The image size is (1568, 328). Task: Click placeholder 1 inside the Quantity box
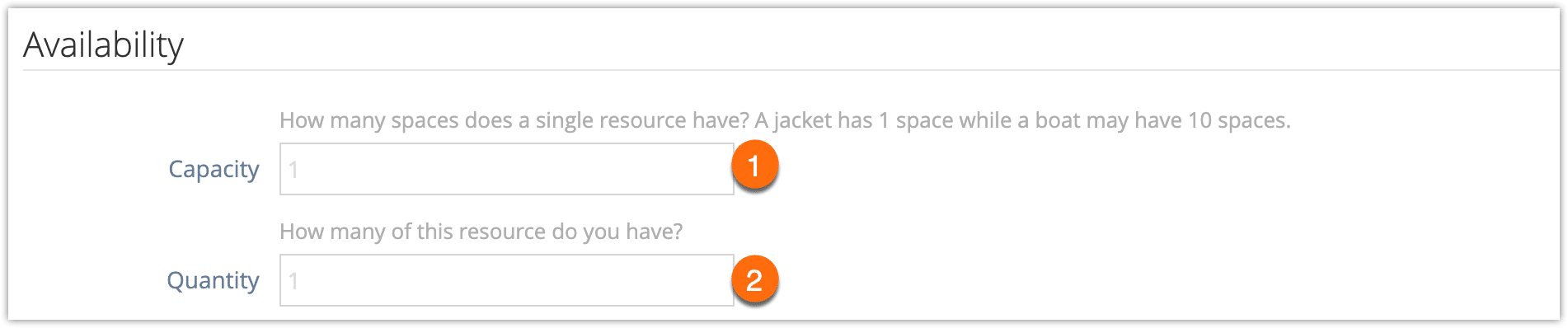293,281
